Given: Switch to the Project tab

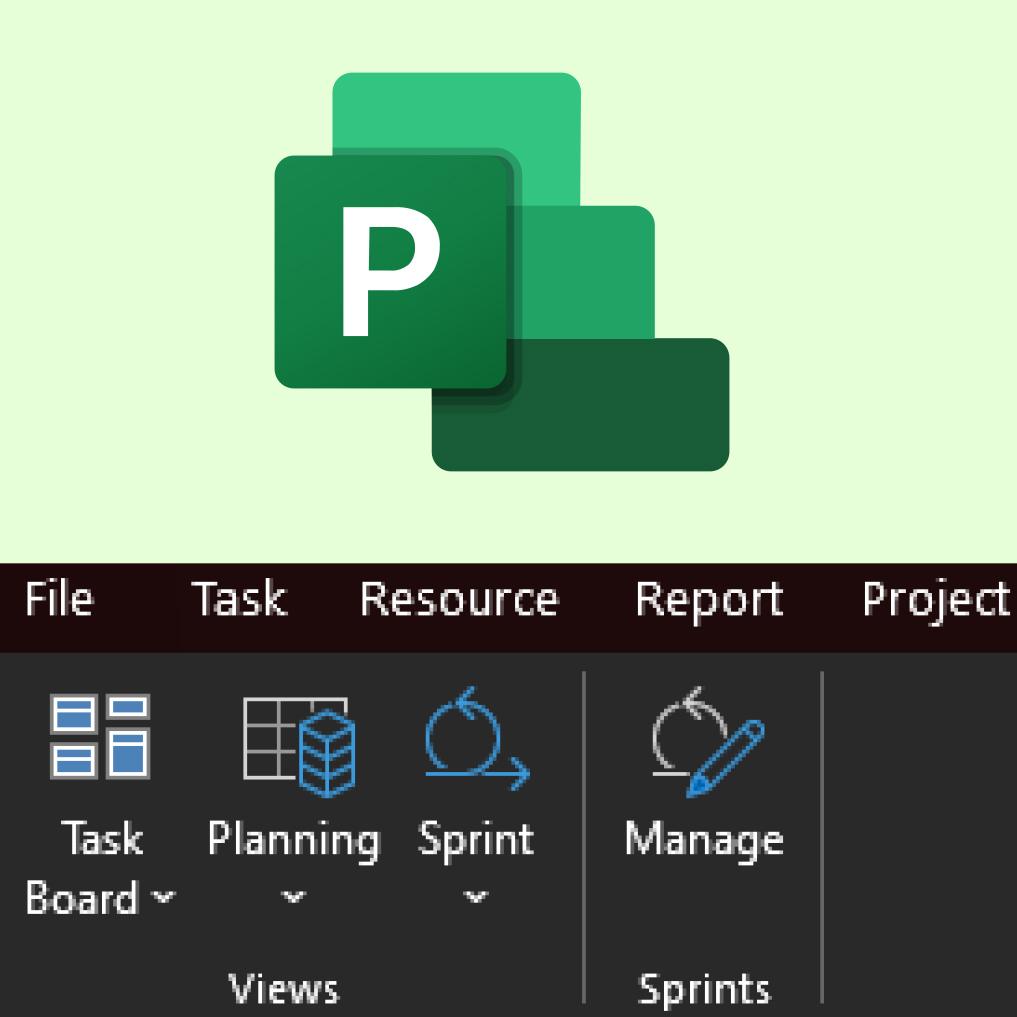Looking at the screenshot, I should click(x=936, y=601).
